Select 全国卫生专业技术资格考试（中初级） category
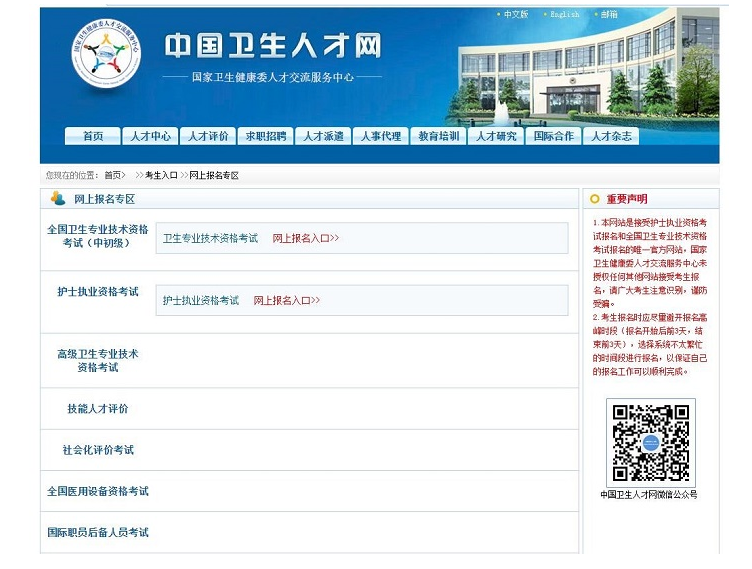 tap(97, 236)
